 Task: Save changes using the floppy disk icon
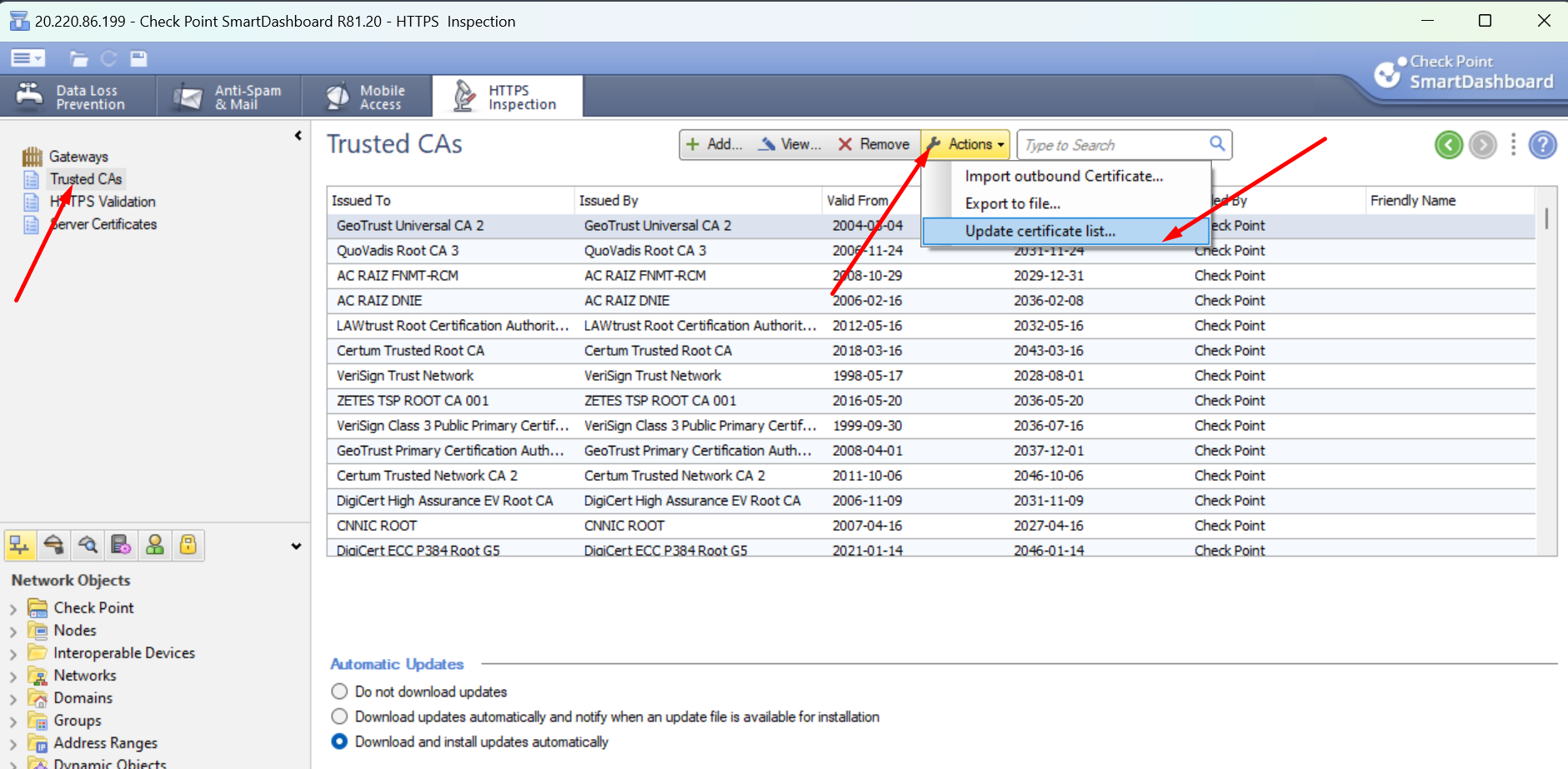(x=138, y=58)
